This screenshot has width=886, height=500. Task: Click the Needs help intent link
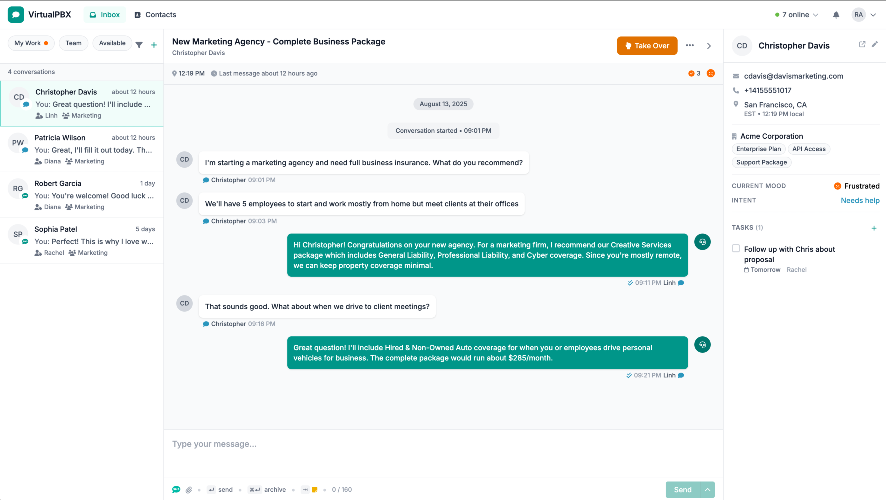pyautogui.click(x=859, y=201)
